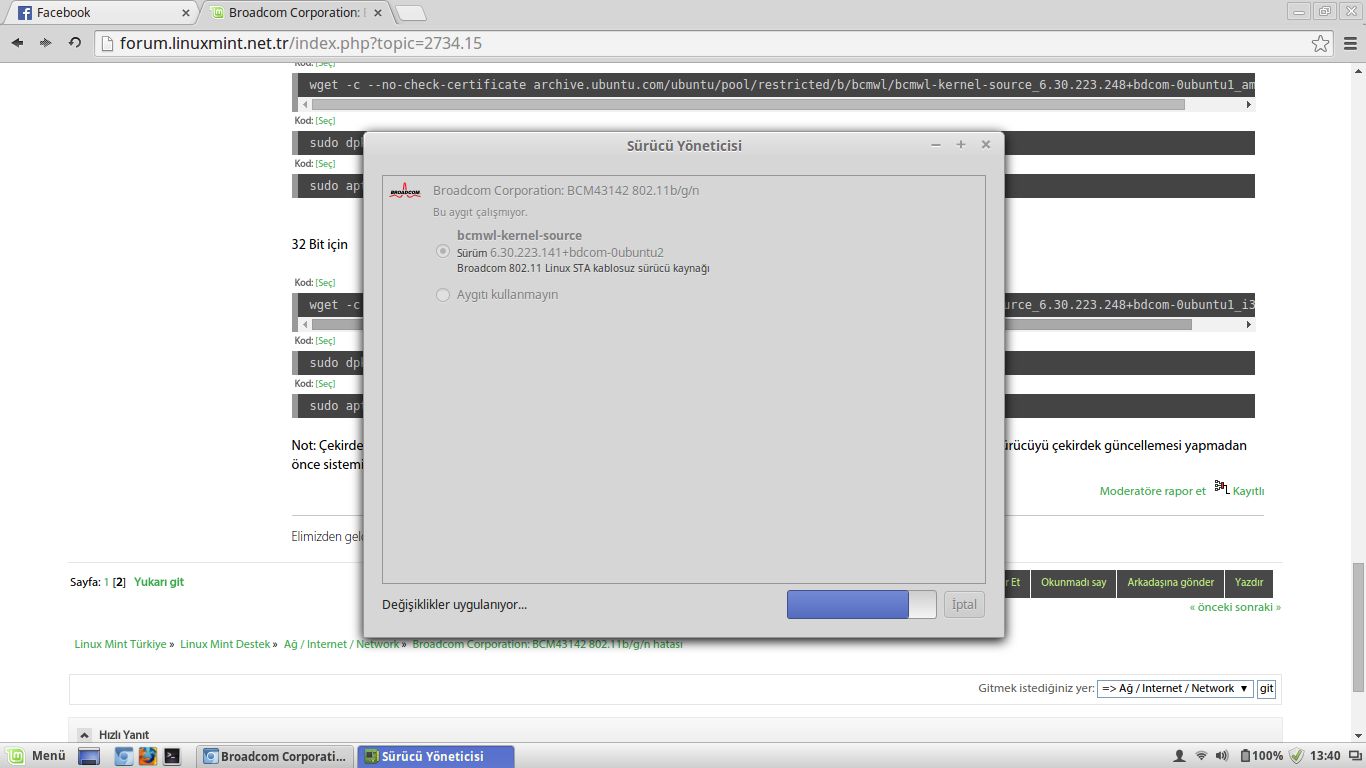Click the Sürücü Yöneticisi dialog title bar
Screen dimensions: 1366x768
pyautogui.click(x=684, y=145)
